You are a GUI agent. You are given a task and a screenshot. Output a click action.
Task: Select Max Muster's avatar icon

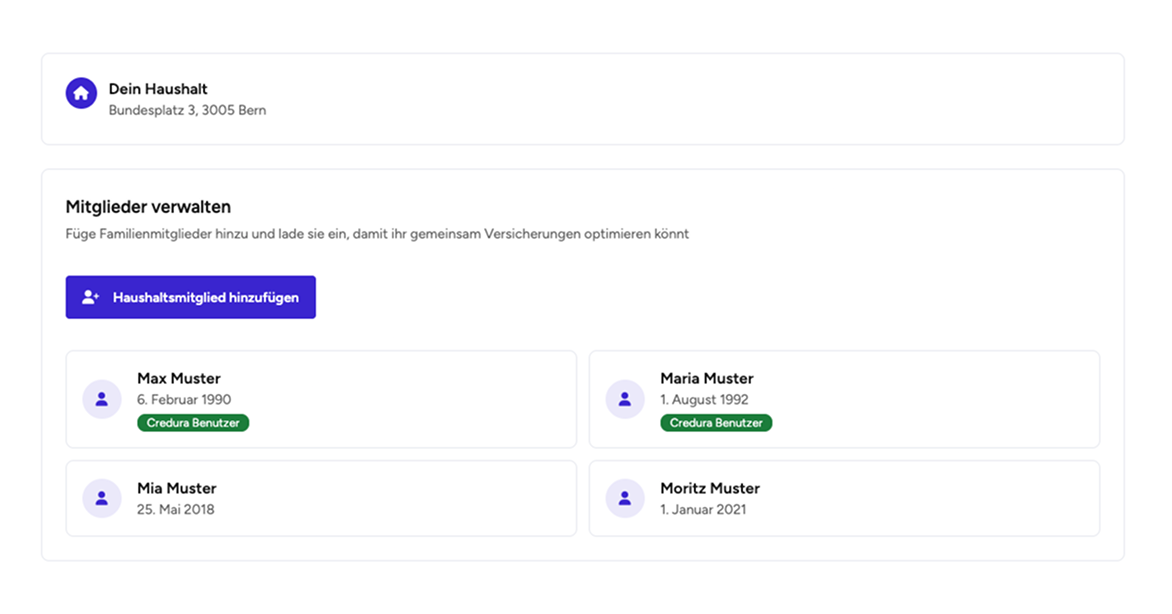101,399
